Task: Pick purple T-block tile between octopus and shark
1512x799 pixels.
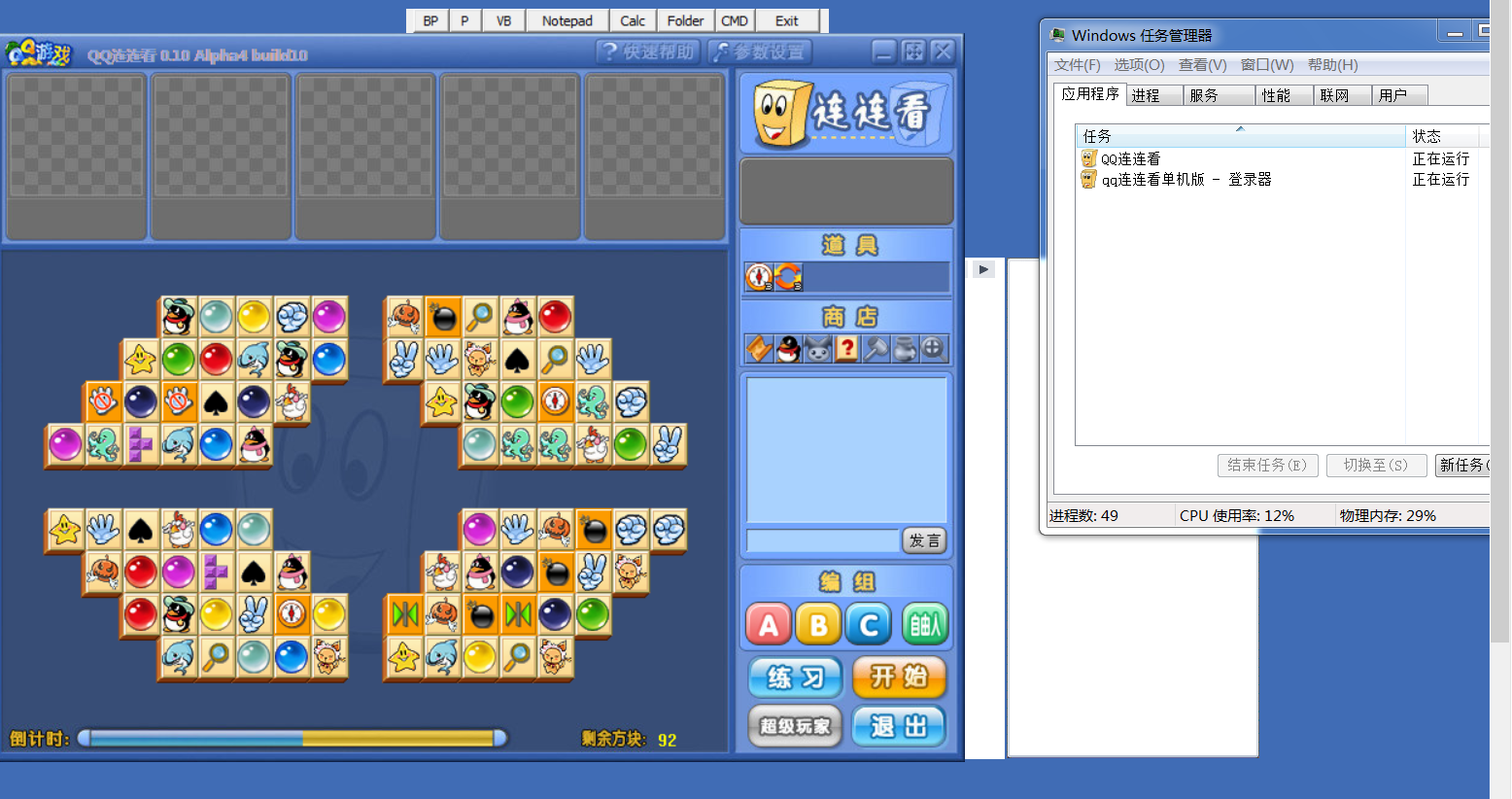Action: (x=140, y=444)
